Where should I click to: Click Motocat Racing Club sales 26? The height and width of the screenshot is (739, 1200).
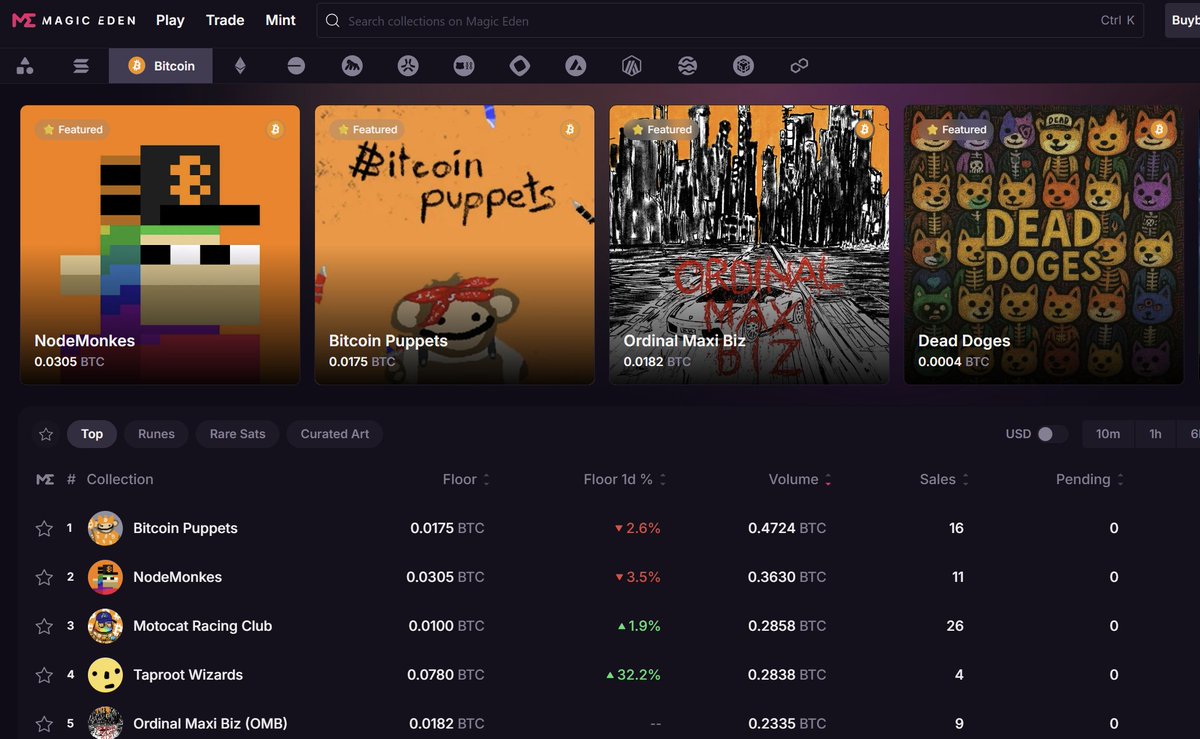tap(955, 626)
